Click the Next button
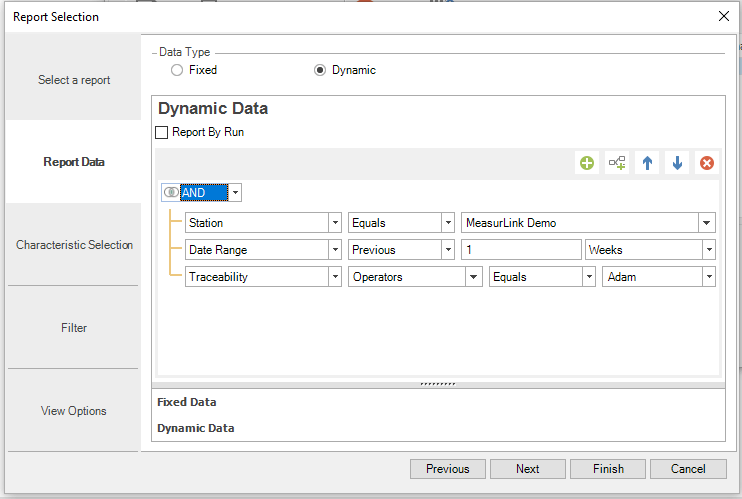 528,469
